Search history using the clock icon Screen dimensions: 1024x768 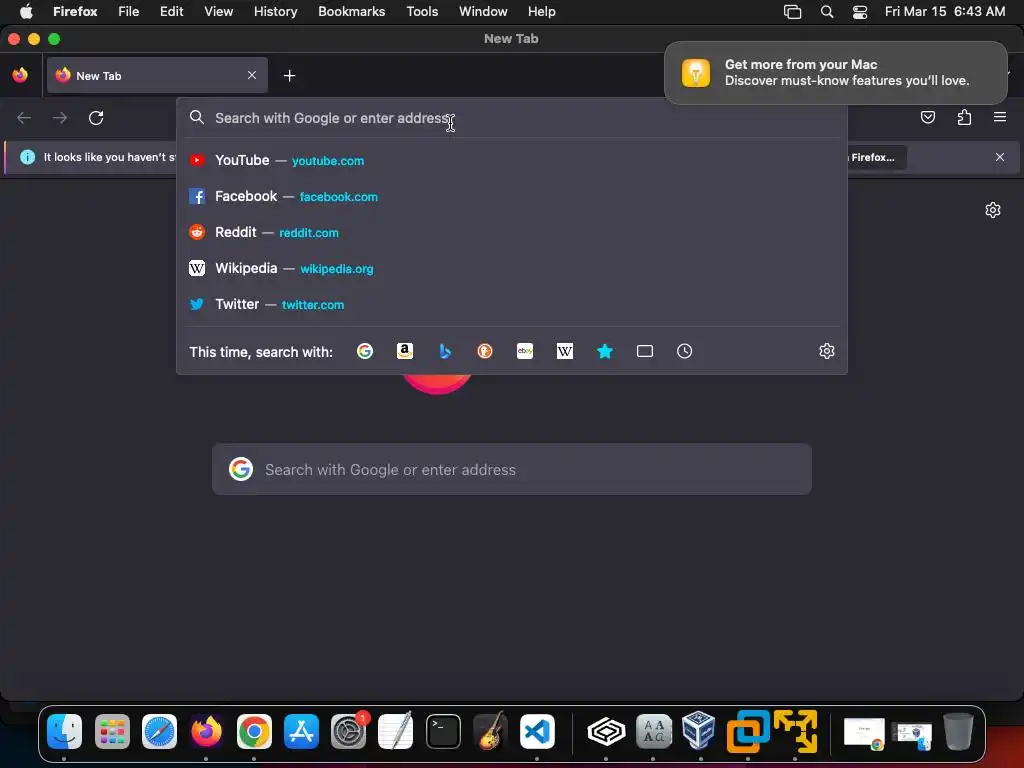684,351
